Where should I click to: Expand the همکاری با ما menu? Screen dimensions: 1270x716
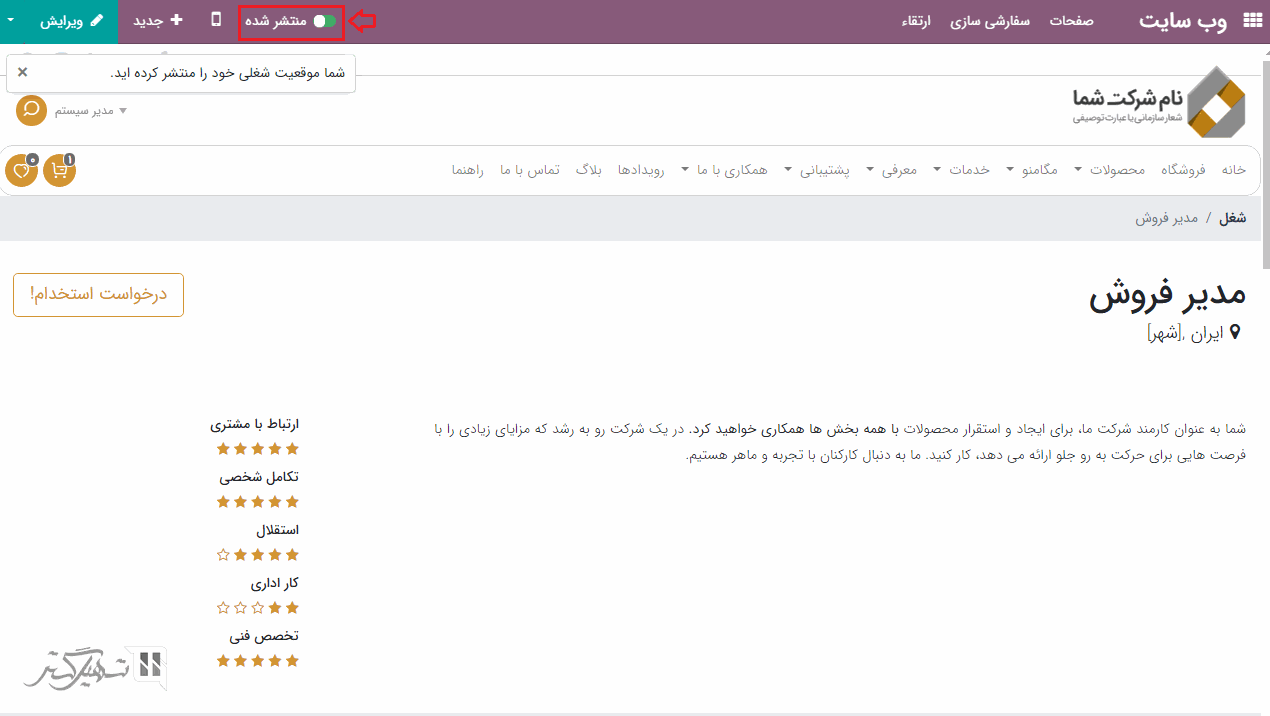pyautogui.click(x=726, y=170)
